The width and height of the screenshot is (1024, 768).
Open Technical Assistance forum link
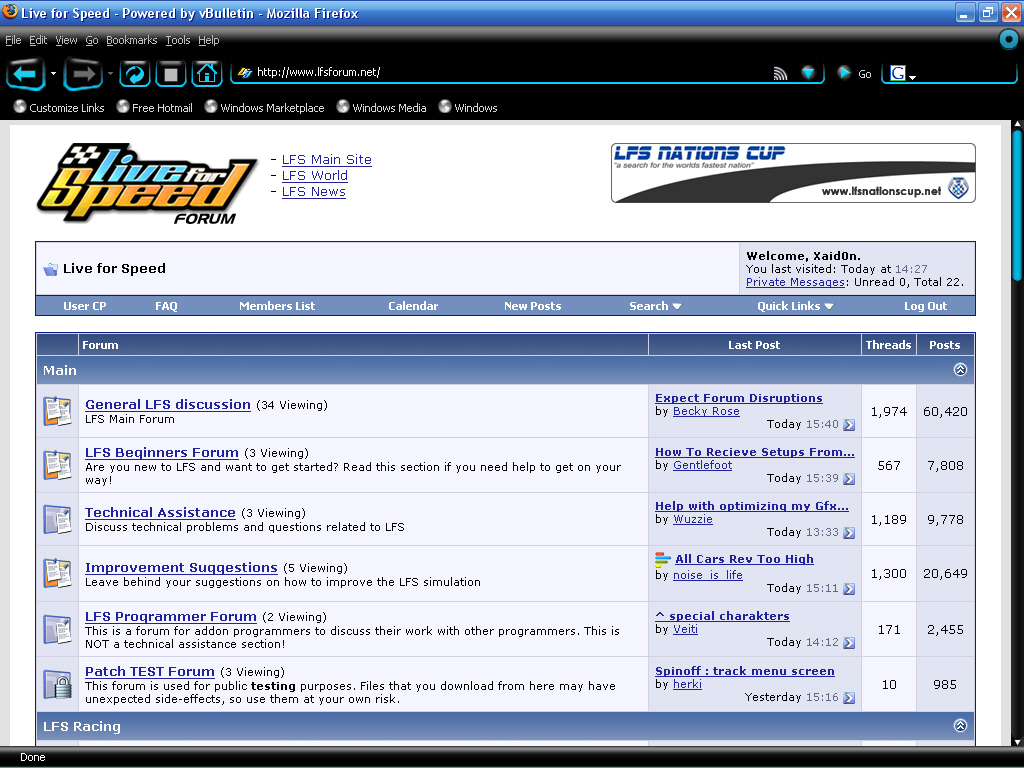[x=160, y=513]
